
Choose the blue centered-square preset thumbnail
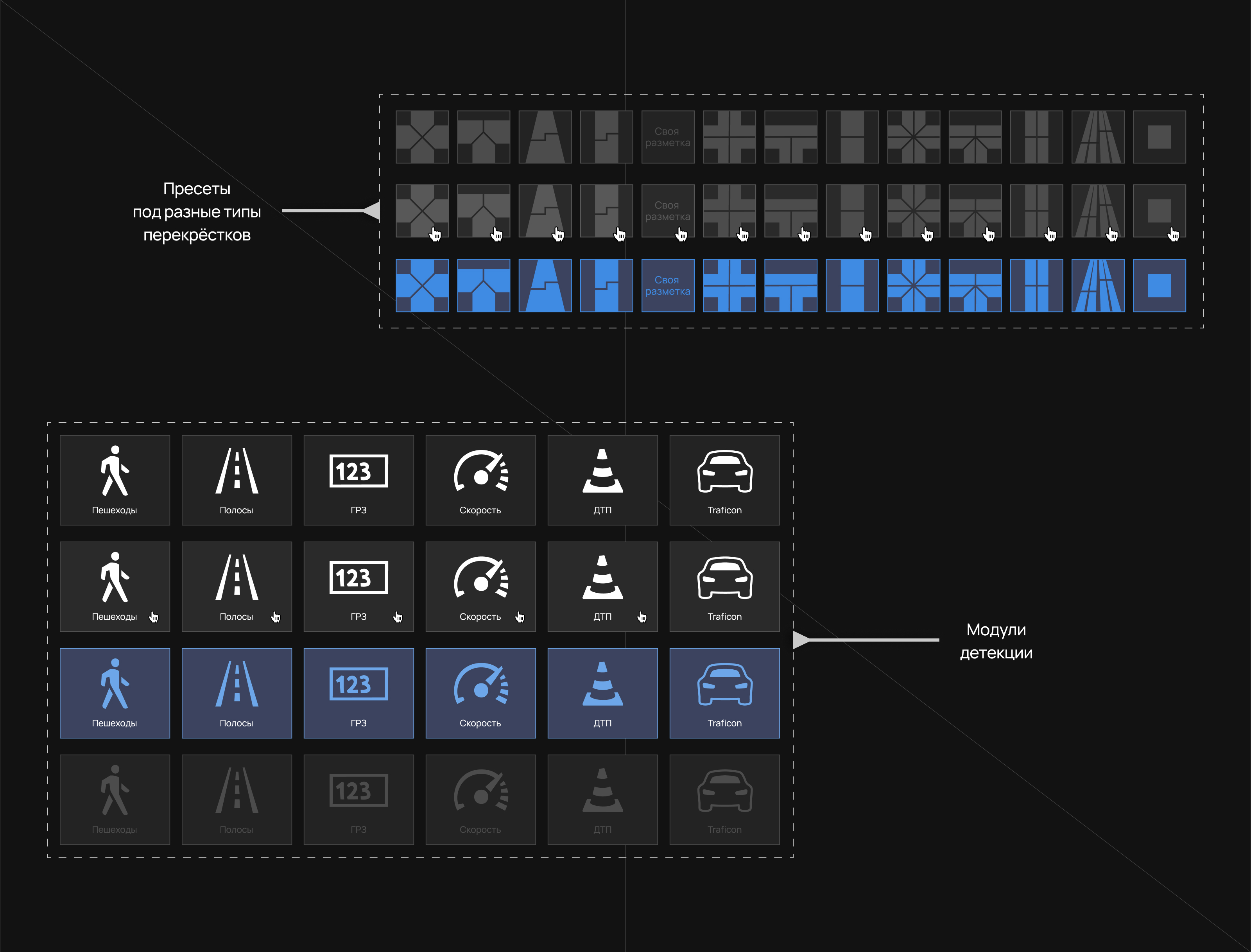(x=1159, y=285)
